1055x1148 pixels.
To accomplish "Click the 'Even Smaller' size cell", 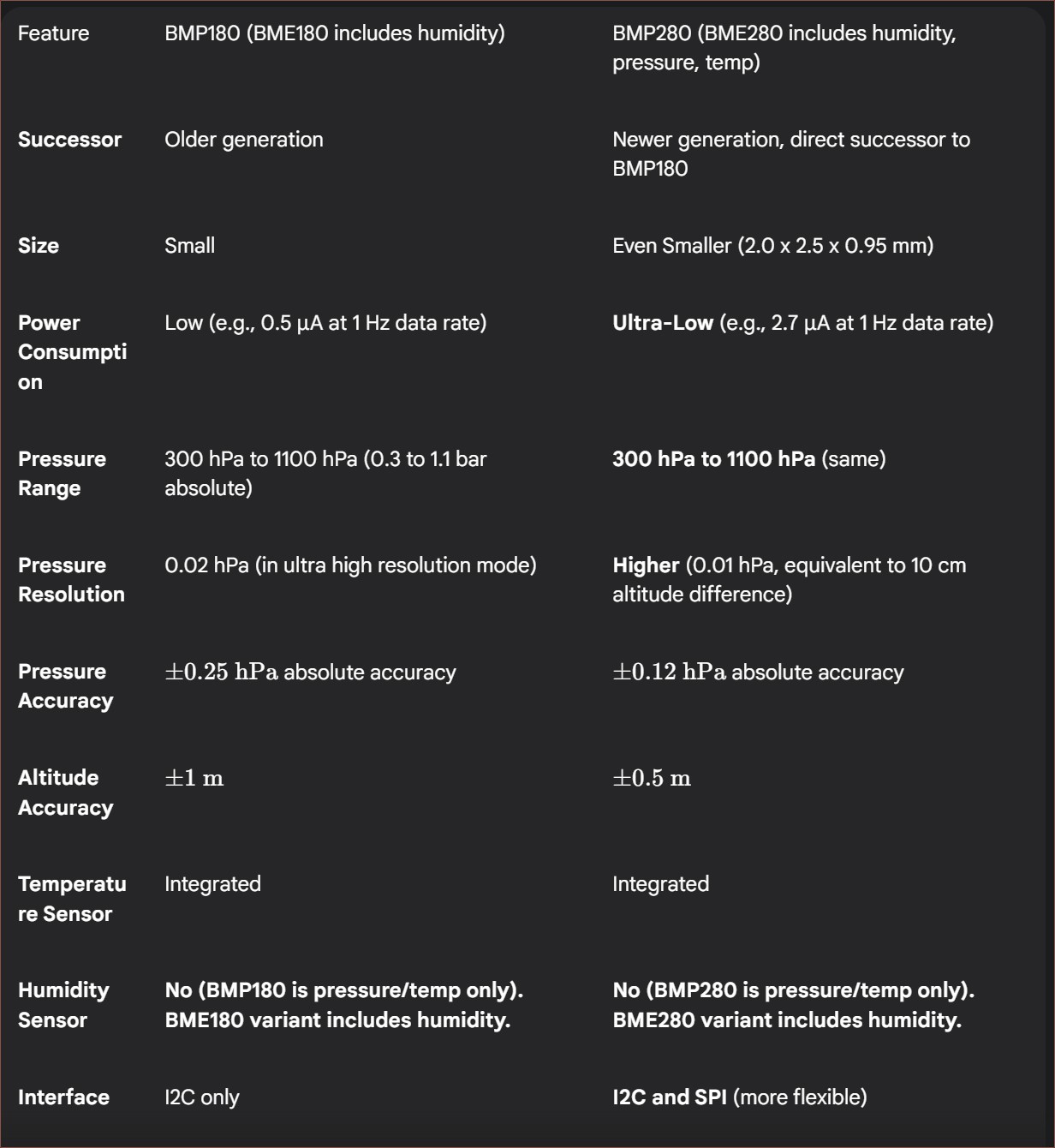I will [773, 246].
